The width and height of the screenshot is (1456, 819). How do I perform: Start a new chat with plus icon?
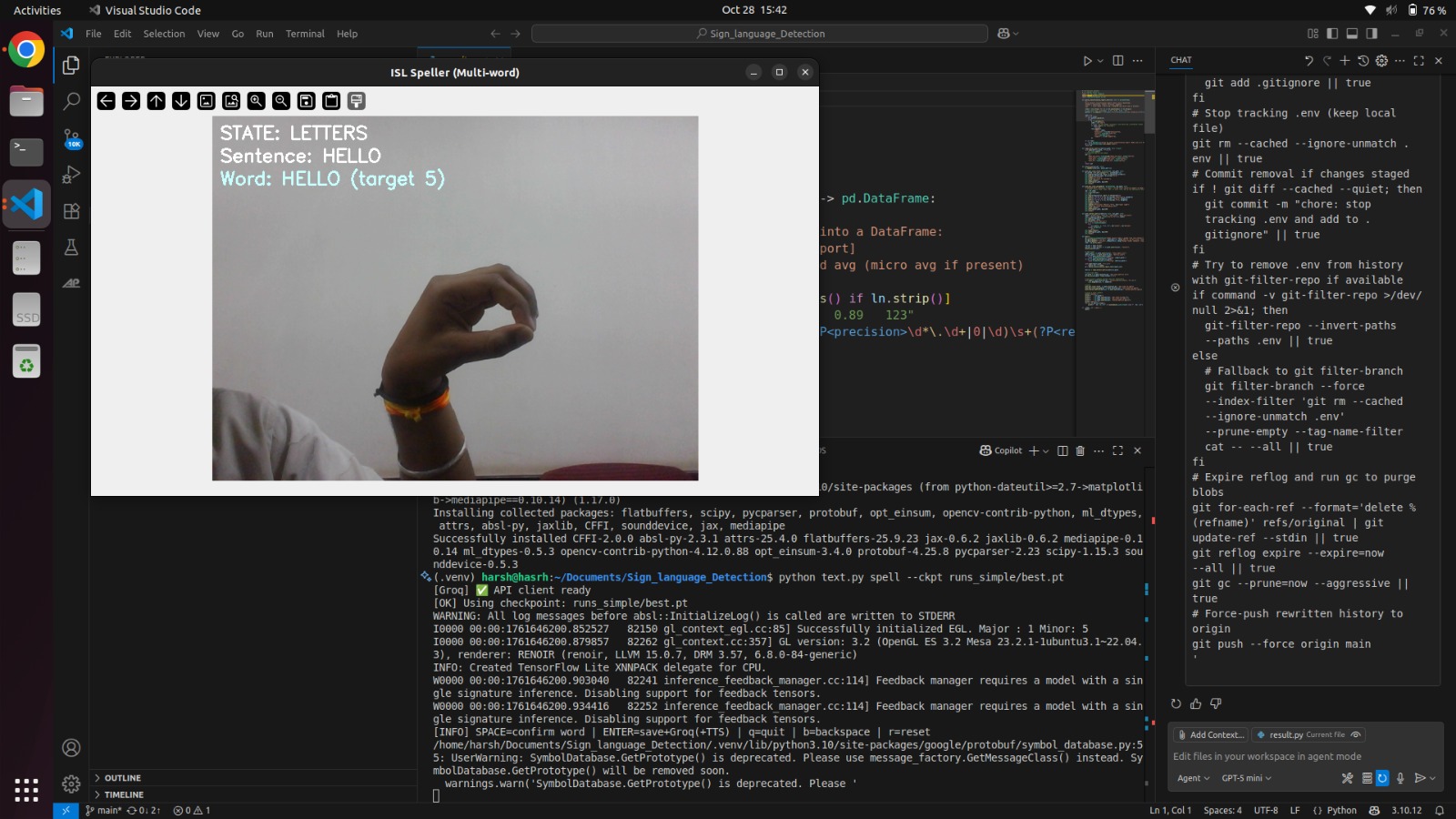click(1345, 61)
